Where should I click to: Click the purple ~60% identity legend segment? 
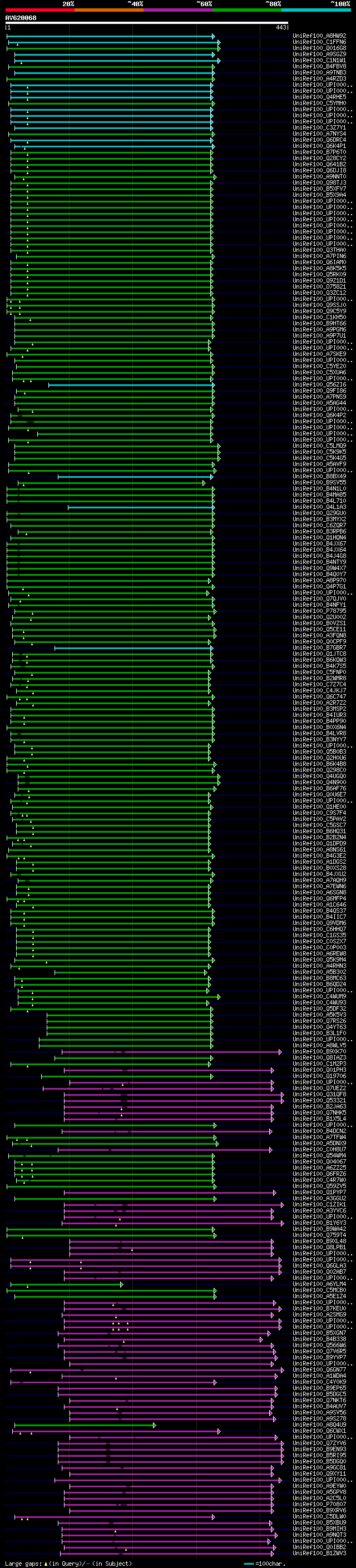tap(177, 10)
